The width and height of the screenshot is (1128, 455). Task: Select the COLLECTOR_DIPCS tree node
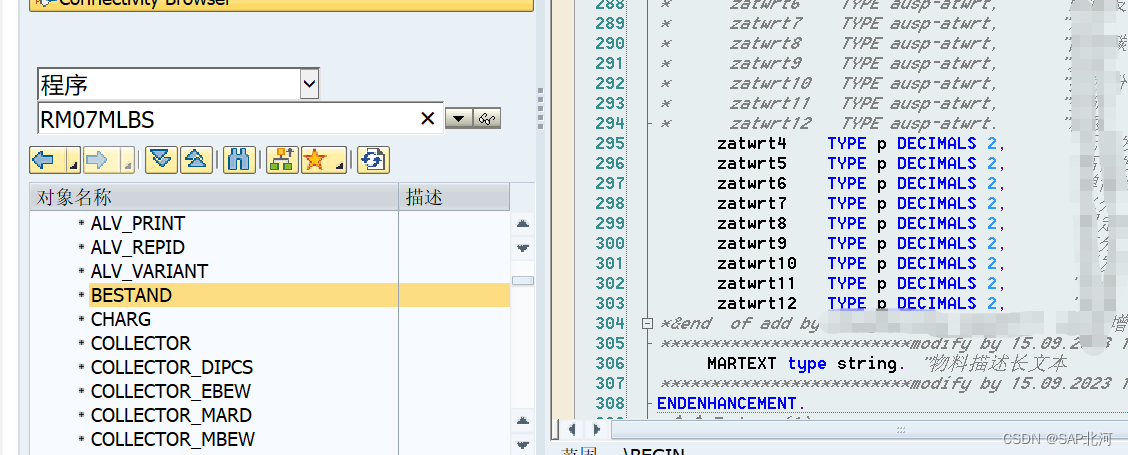pyautogui.click(x=172, y=367)
